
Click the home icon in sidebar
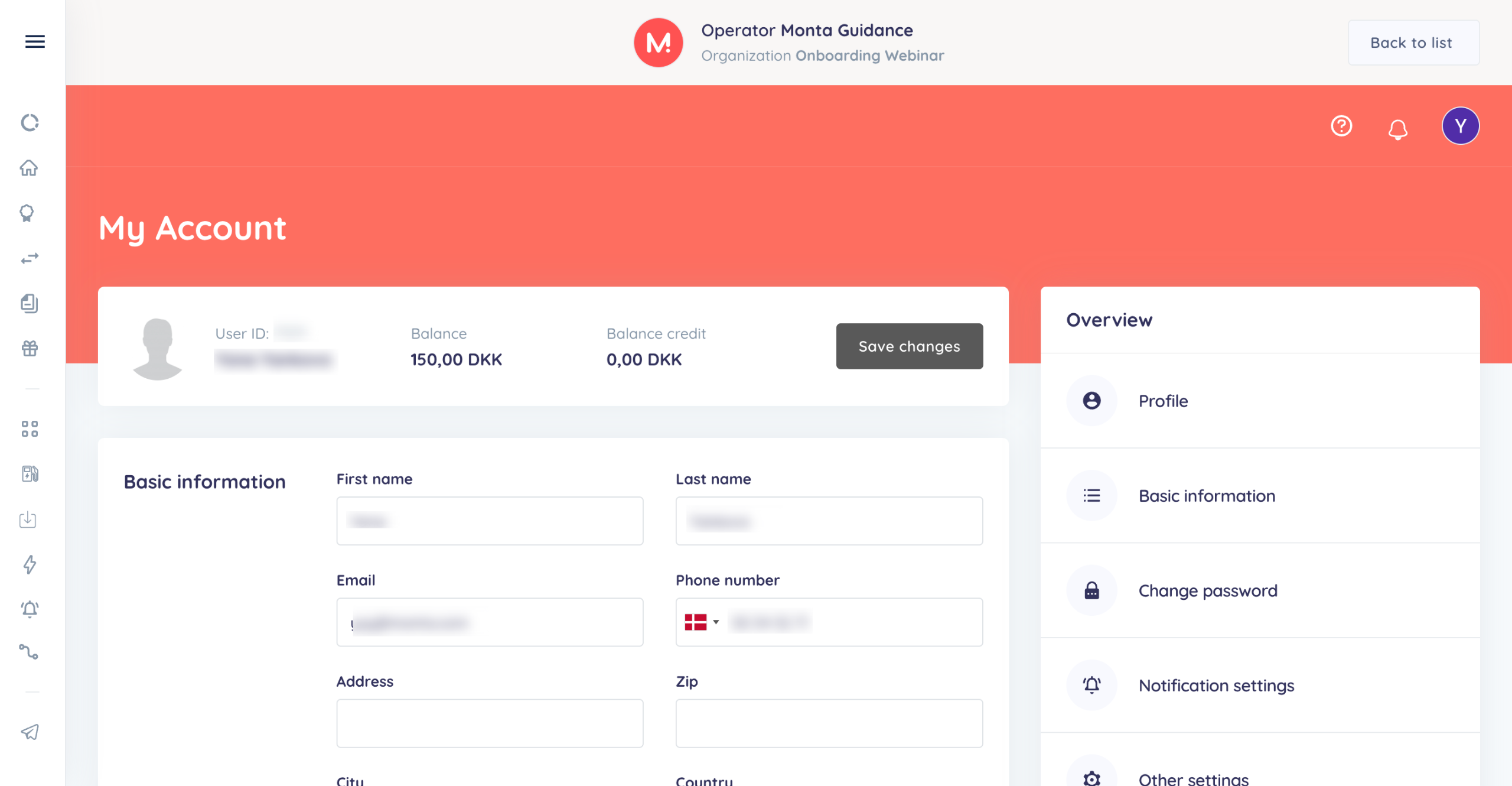tap(29, 168)
